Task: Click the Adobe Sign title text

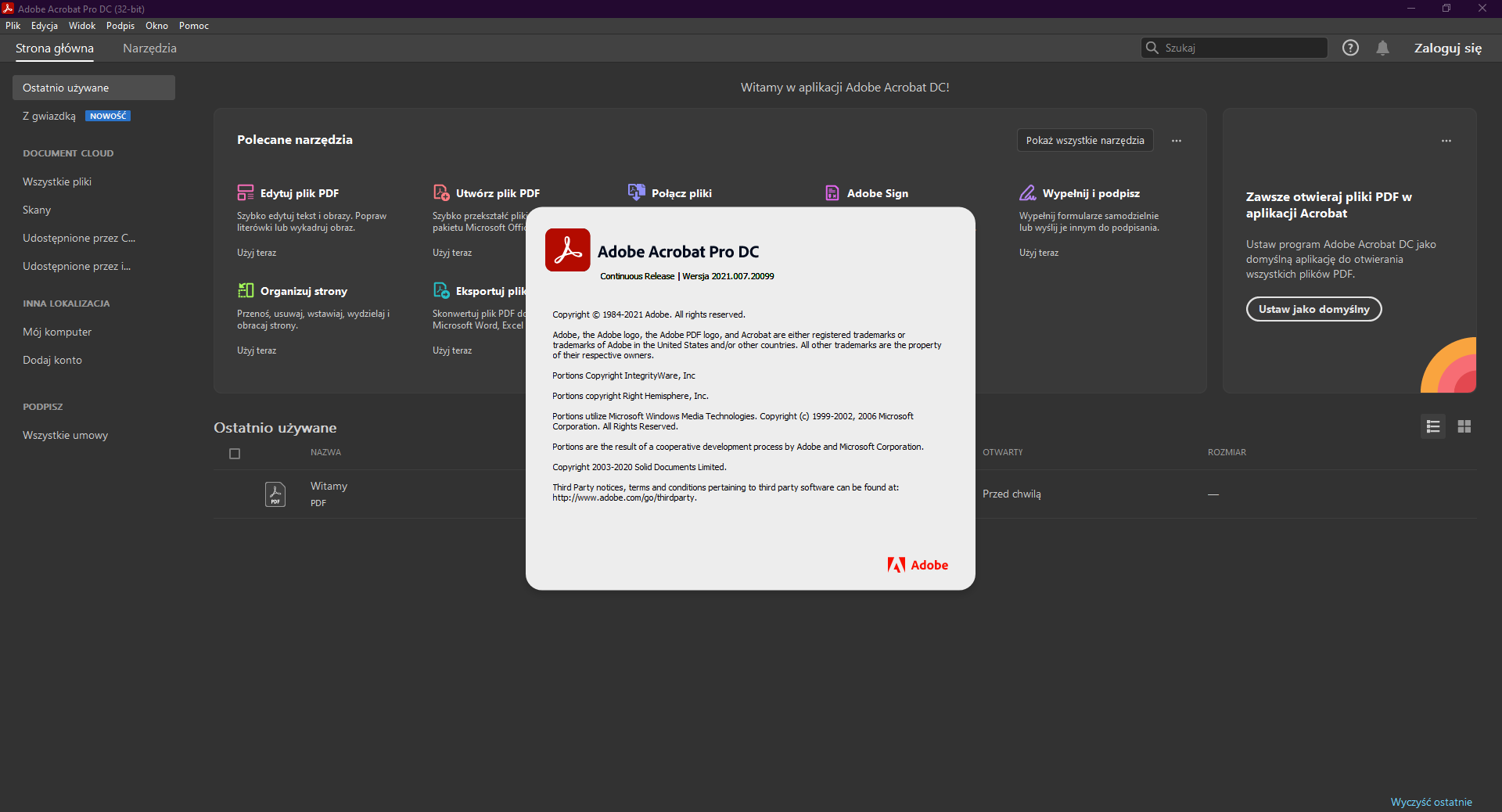Action: coord(878,193)
